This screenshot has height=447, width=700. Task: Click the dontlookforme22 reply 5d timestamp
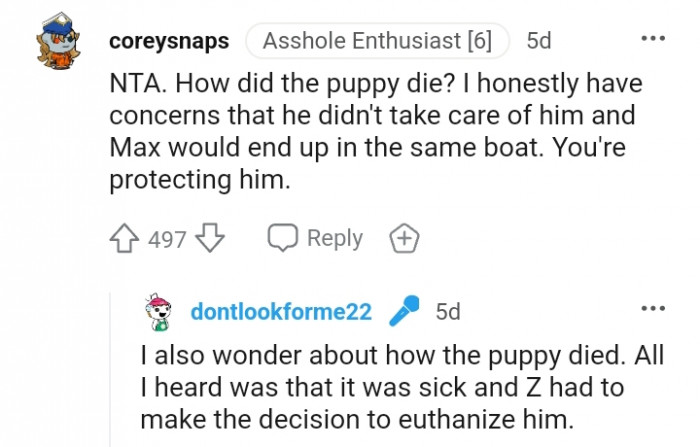coord(448,312)
